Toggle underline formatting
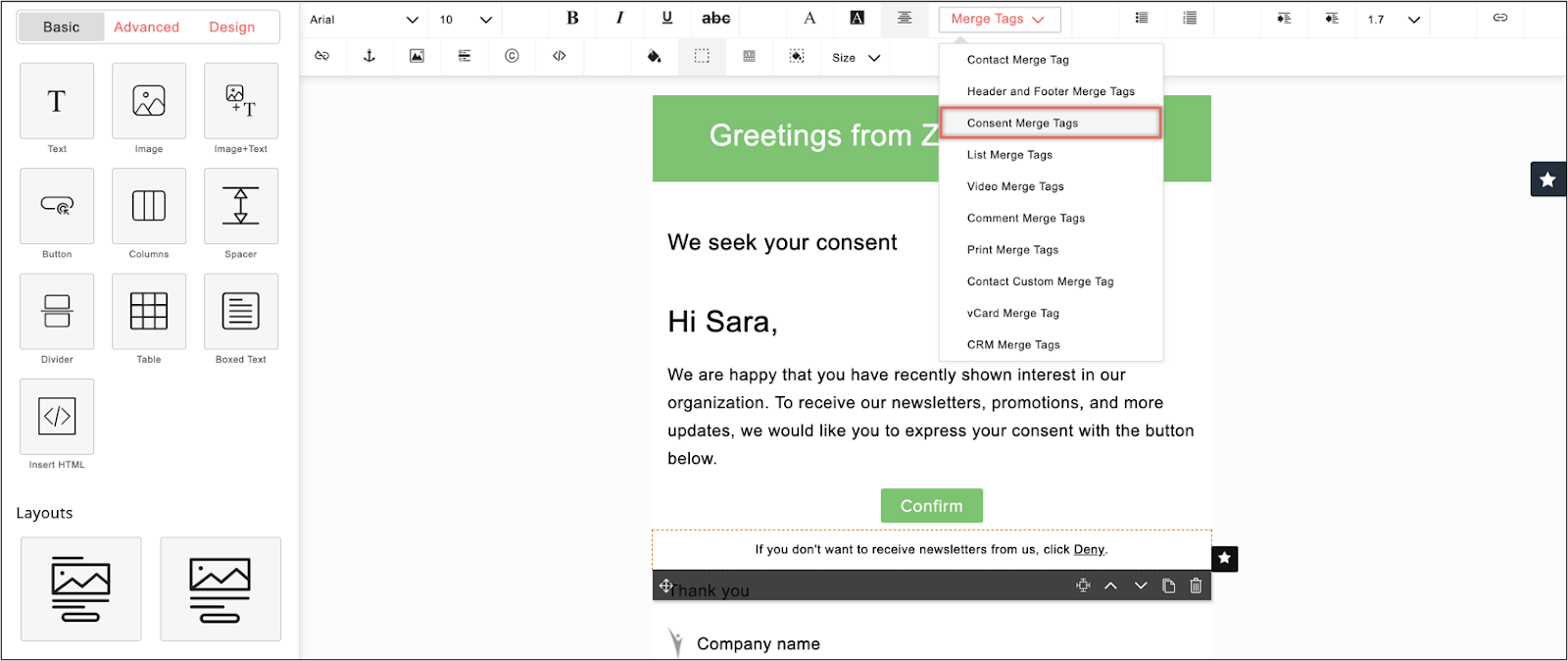This screenshot has width=1568, height=661. pos(667,18)
